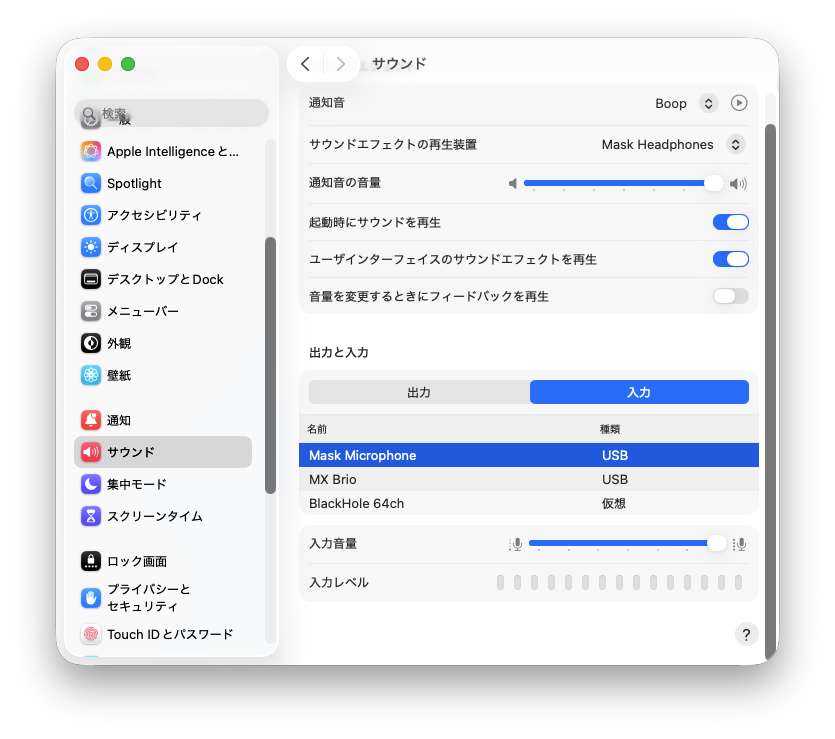
Task: Go back using the back chevron
Action: point(305,64)
